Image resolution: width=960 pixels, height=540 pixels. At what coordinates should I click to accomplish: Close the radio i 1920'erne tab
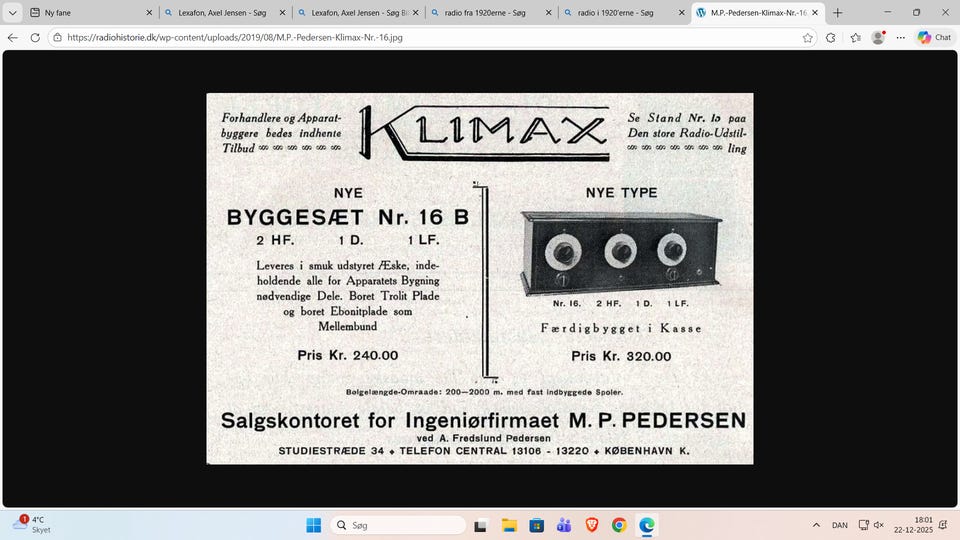point(682,12)
